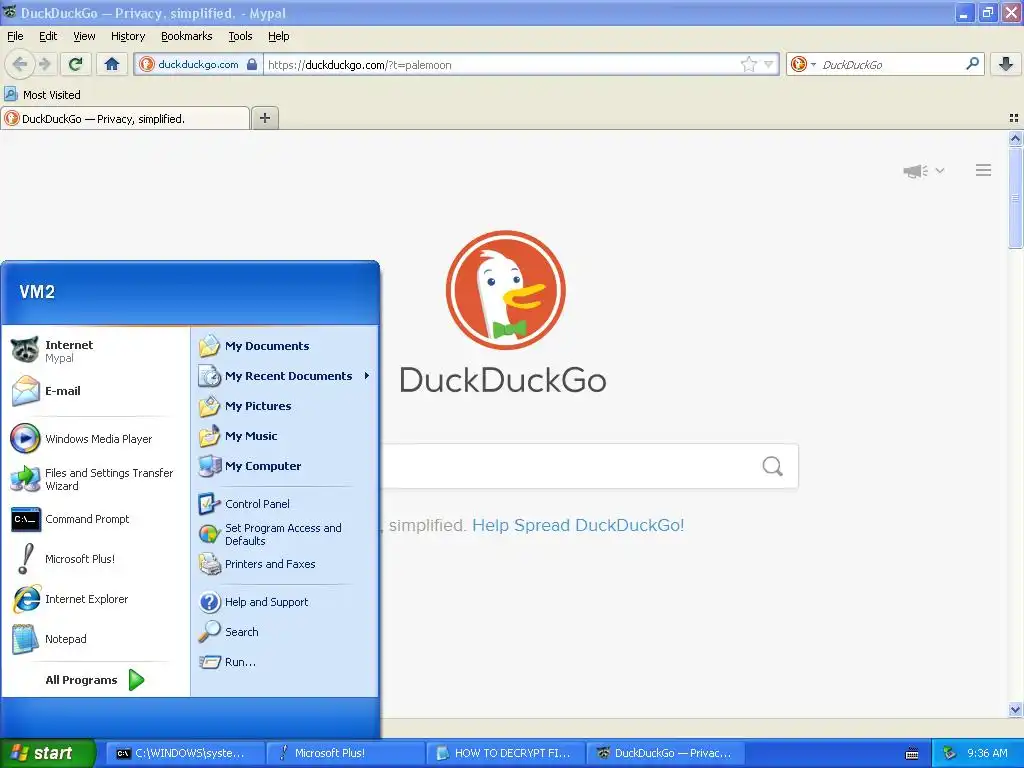The height and width of the screenshot is (768, 1024).
Task: Launch Internet Mypal from Start menu
Action: (95, 351)
